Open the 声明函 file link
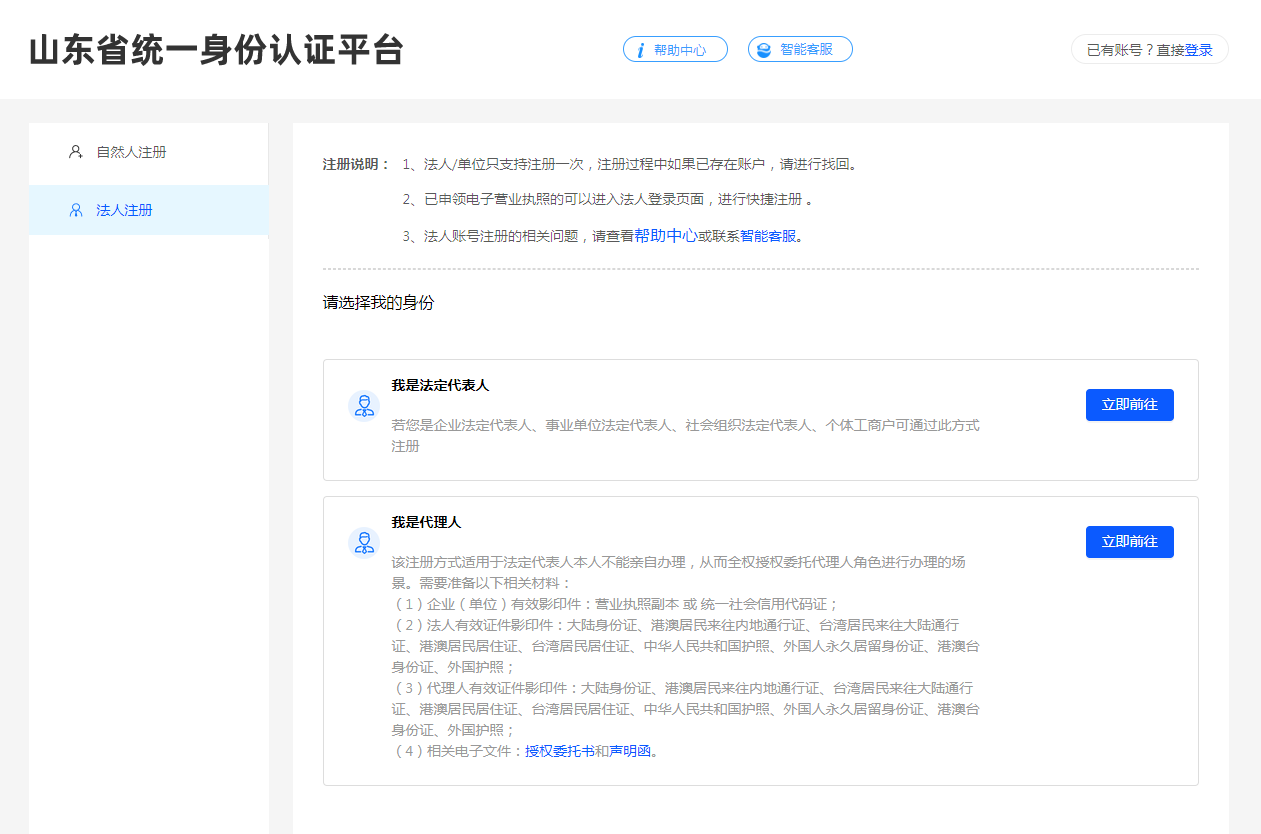 click(630, 751)
